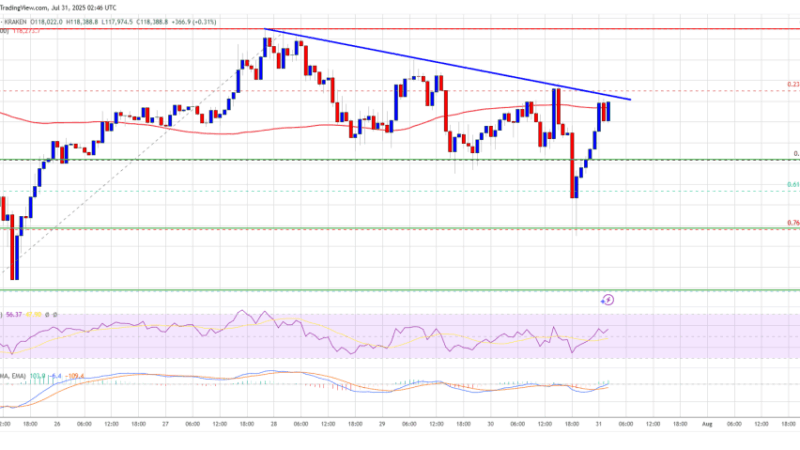Click the date label 26 on time axis
The image size is (800, 450).
pyautogui.click(x=57, y=424)
